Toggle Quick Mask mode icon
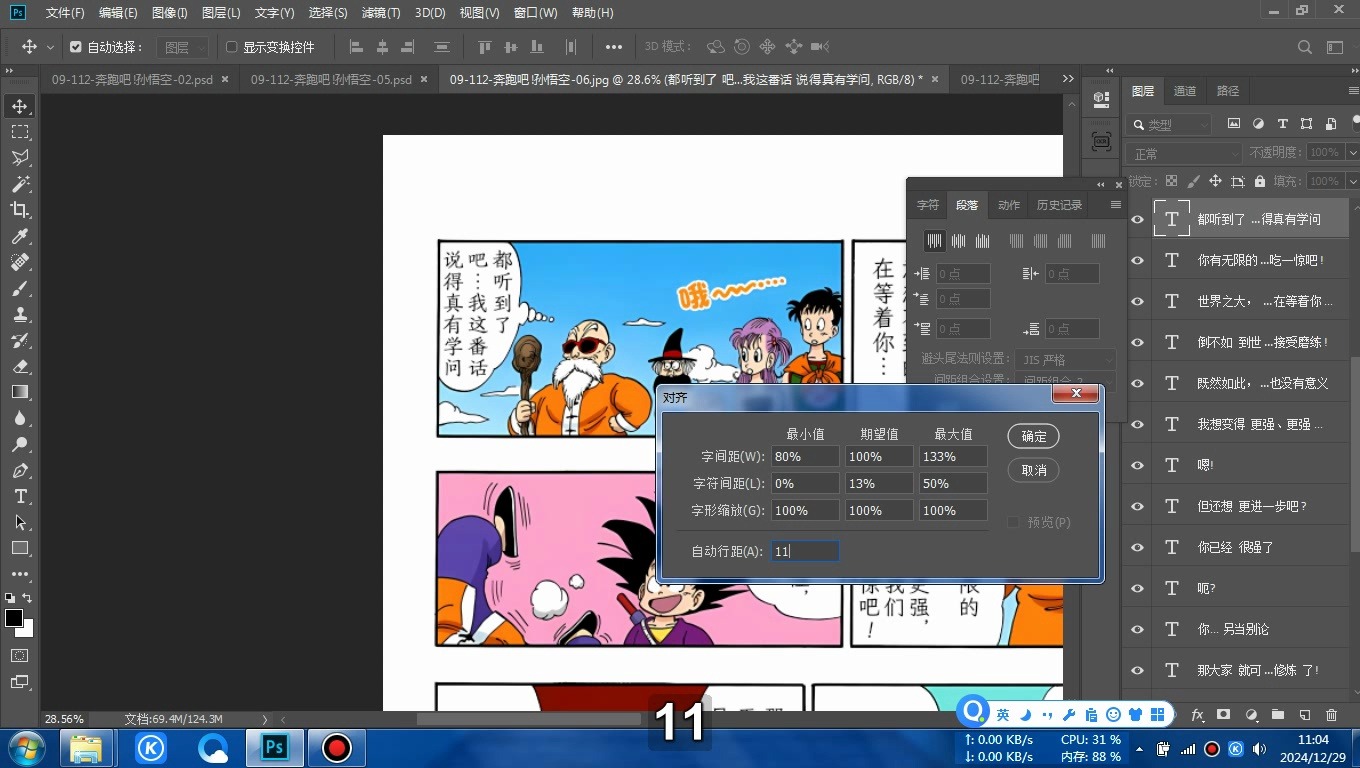Screen dimensions: 1360x768 point(20,655)
